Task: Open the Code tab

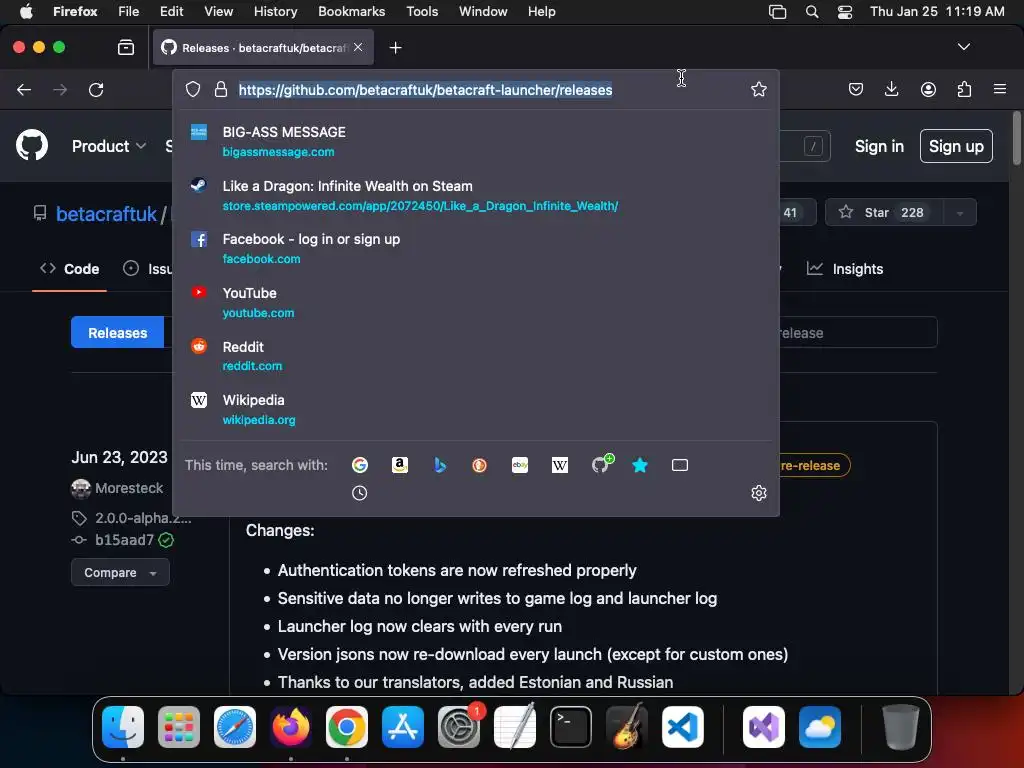Action: [x=70, y=269]
